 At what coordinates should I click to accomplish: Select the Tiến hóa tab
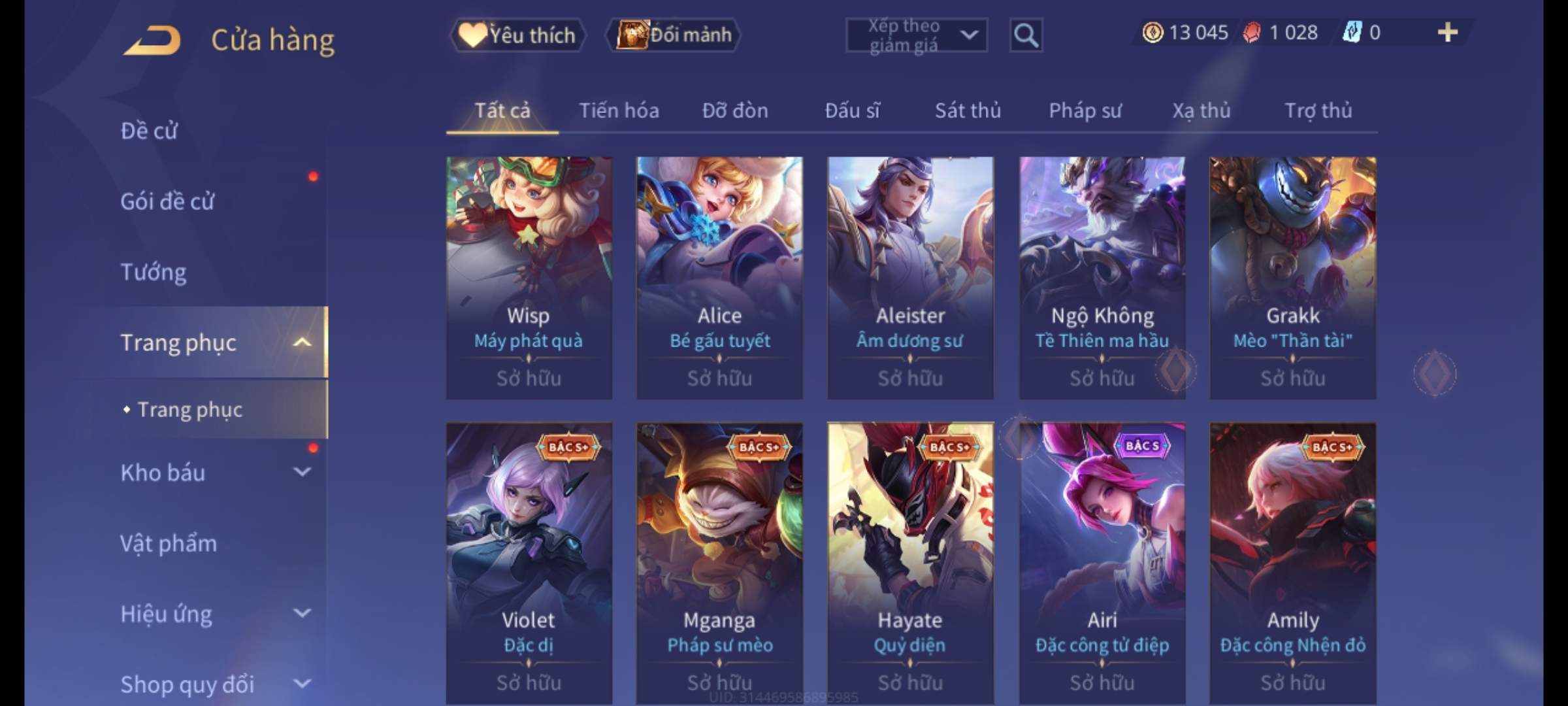[x=619, y=110]
